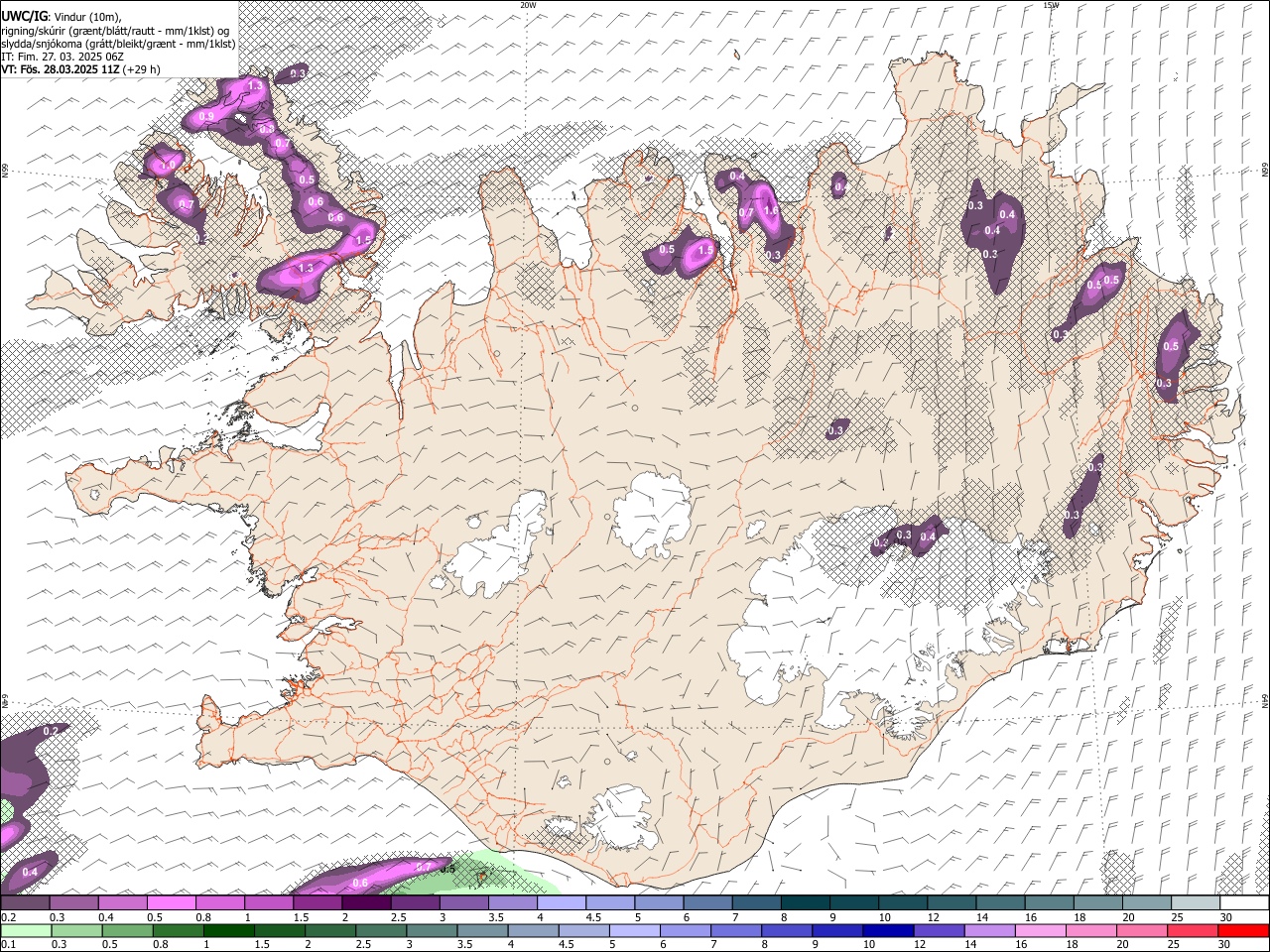Select the lower legend swatch labeled 20
This screenshot has width=1270, height=952.
(x=1142, y=931)
